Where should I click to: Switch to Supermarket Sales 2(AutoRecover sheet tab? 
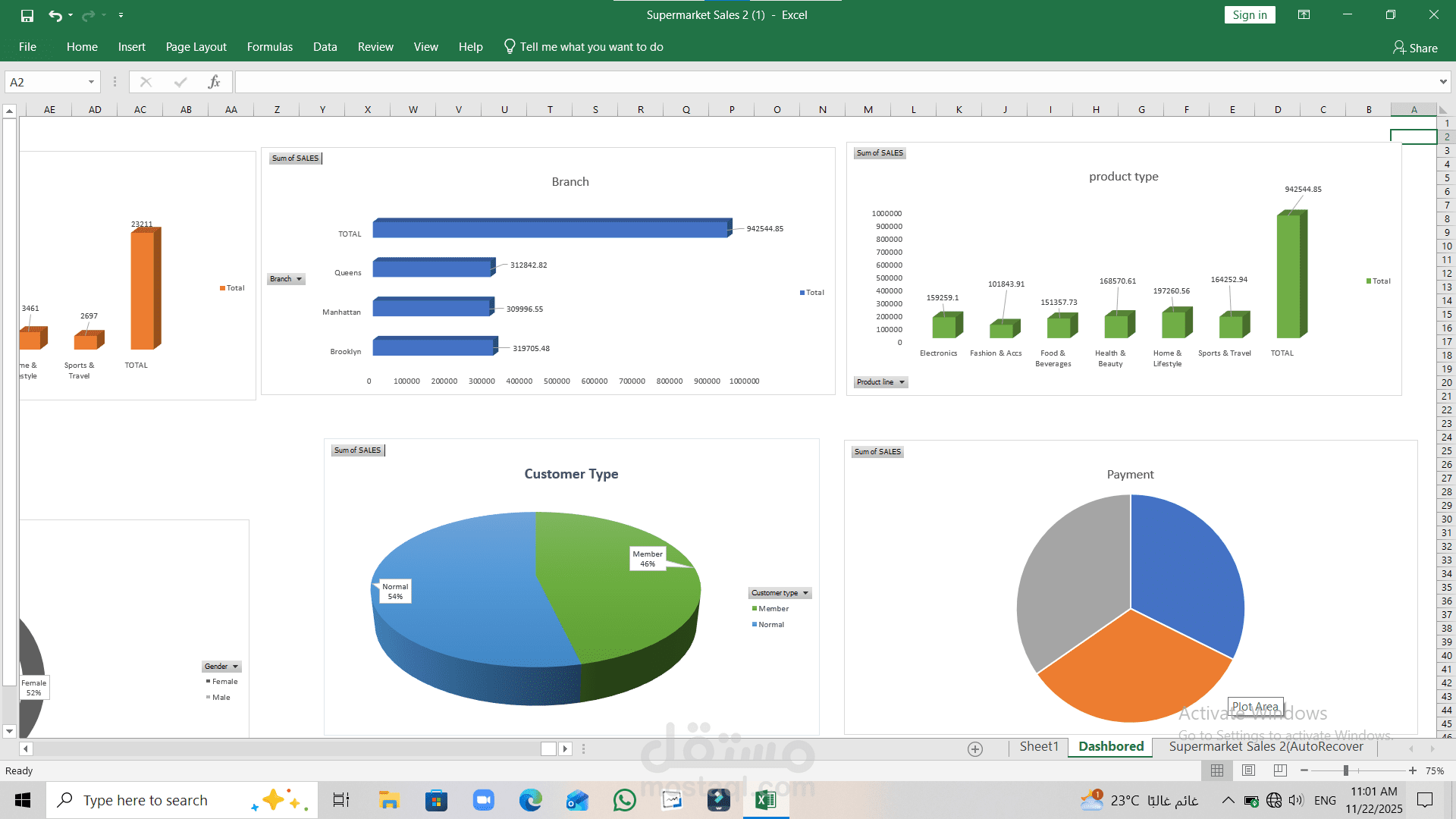point(1266,747)
